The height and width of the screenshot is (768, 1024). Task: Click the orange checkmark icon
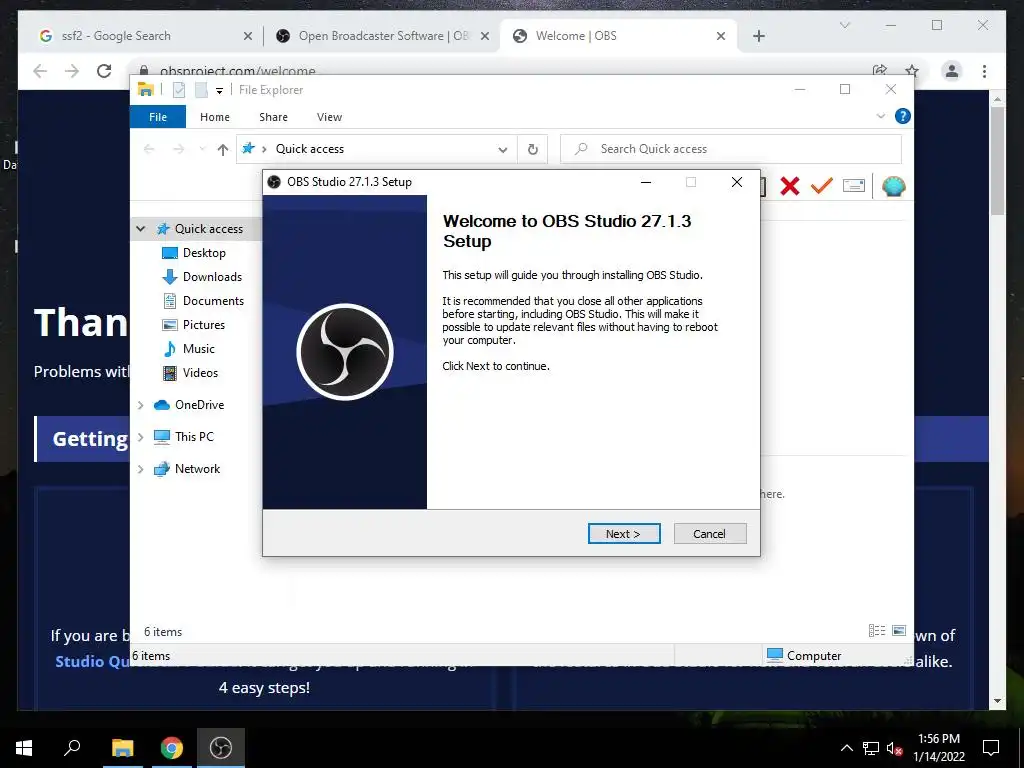pyautogui.click(x=822, y=186)
